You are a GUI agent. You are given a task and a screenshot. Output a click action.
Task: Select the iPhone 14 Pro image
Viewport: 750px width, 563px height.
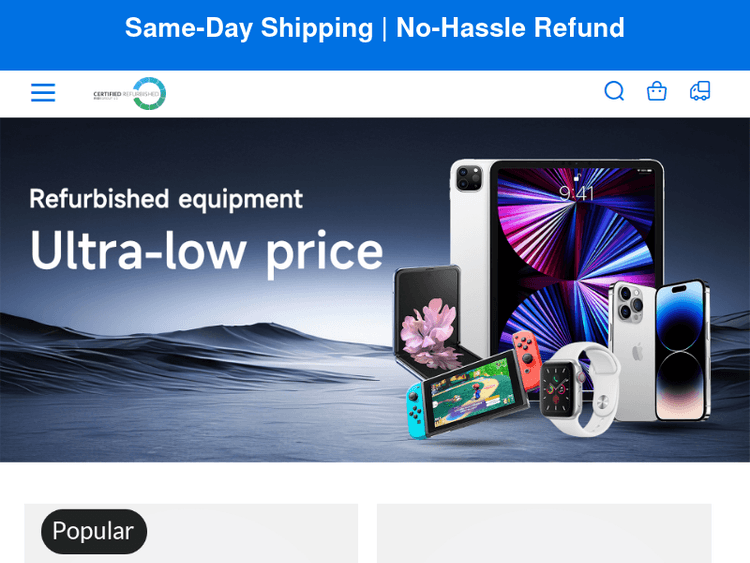click(660, 352)
